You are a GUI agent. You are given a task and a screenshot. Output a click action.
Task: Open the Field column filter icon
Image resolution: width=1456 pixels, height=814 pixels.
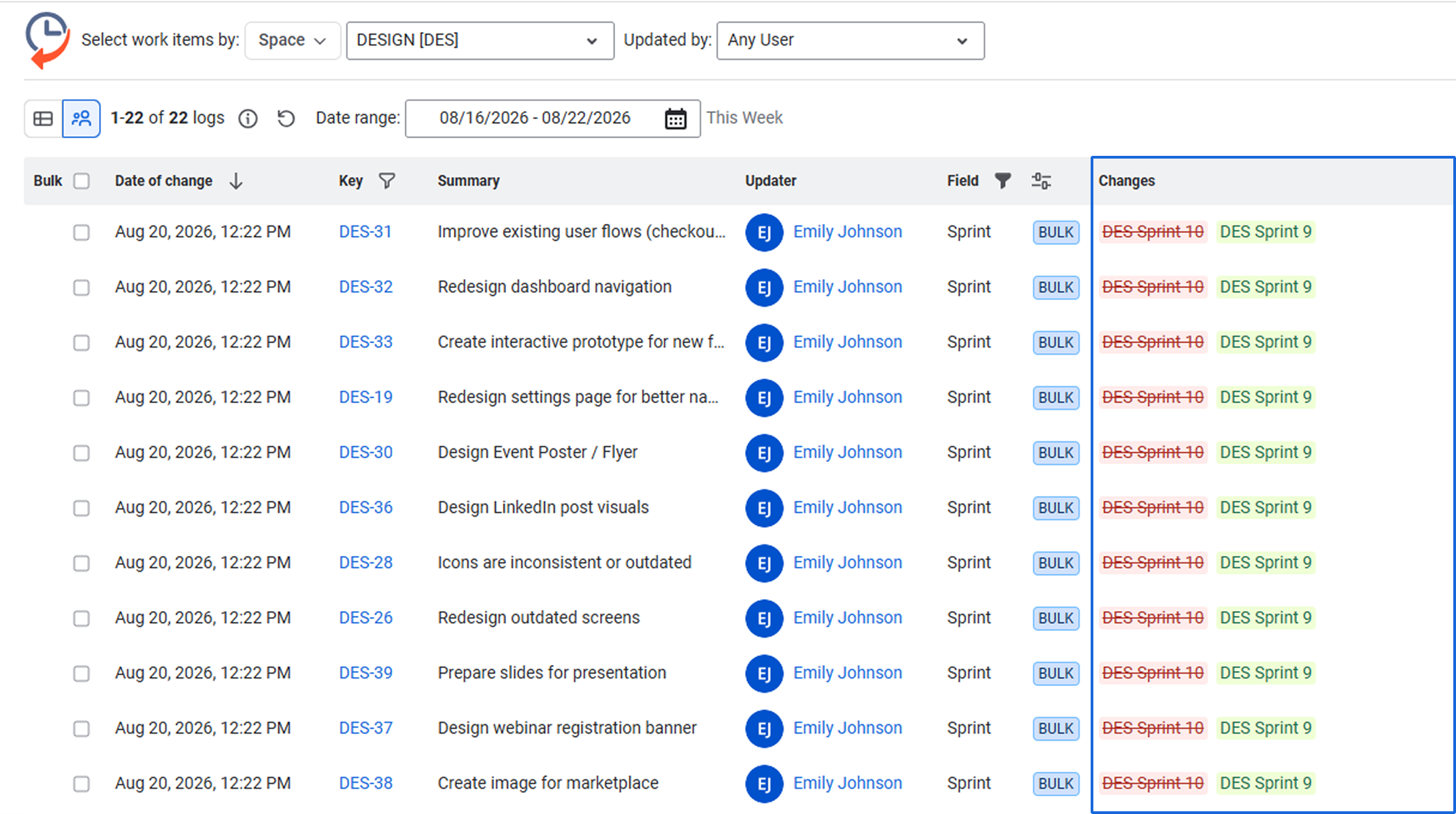point(1002,181)
